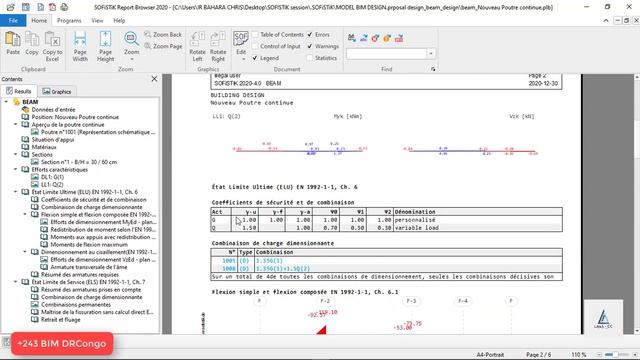This screenshot has height=360, width=640.
Task: Select Matériaux tree item
Action: coord(44,147)
